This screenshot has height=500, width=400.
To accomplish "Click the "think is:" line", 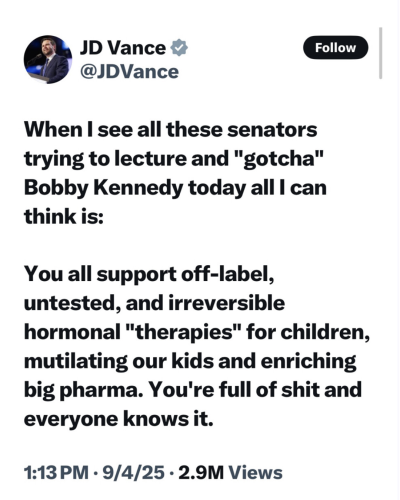I will (64, 216).
